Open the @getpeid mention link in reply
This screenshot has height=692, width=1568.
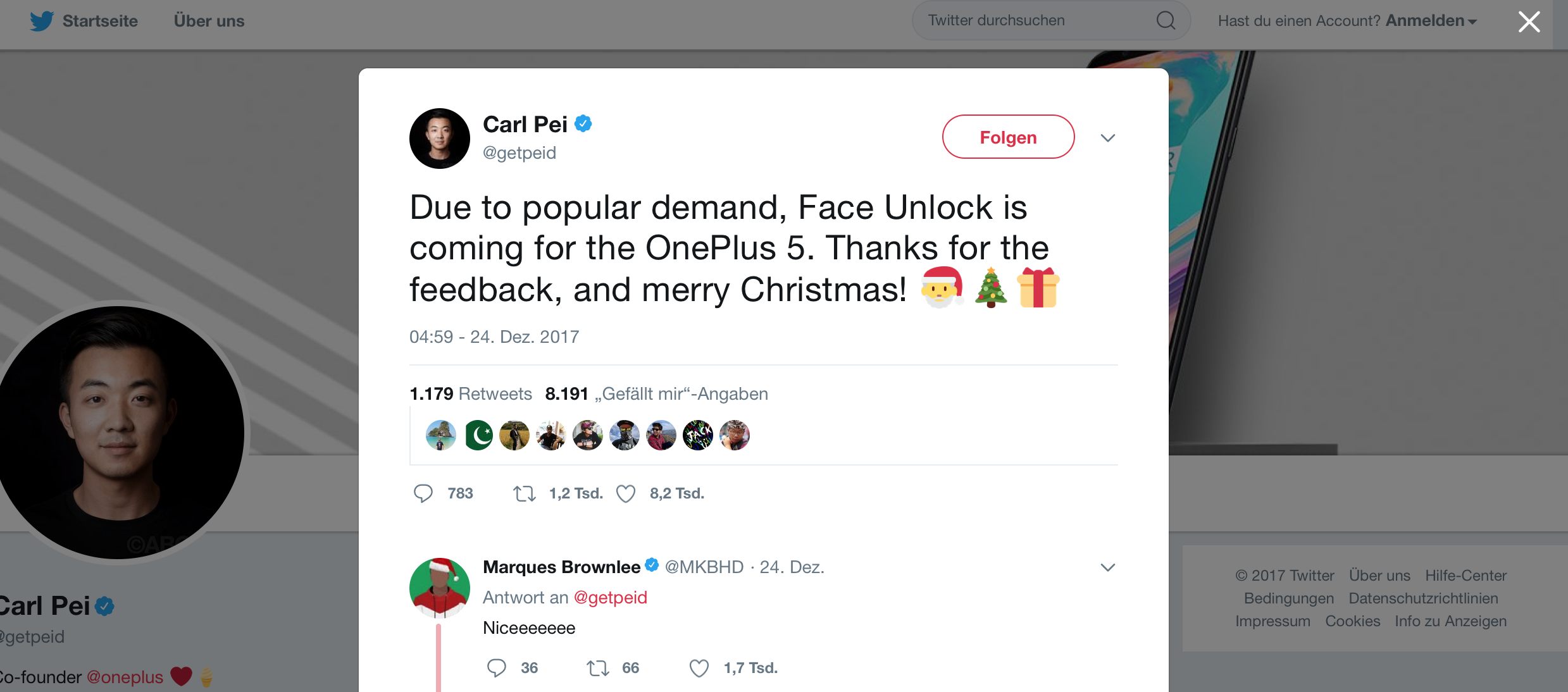coord(610,598)
